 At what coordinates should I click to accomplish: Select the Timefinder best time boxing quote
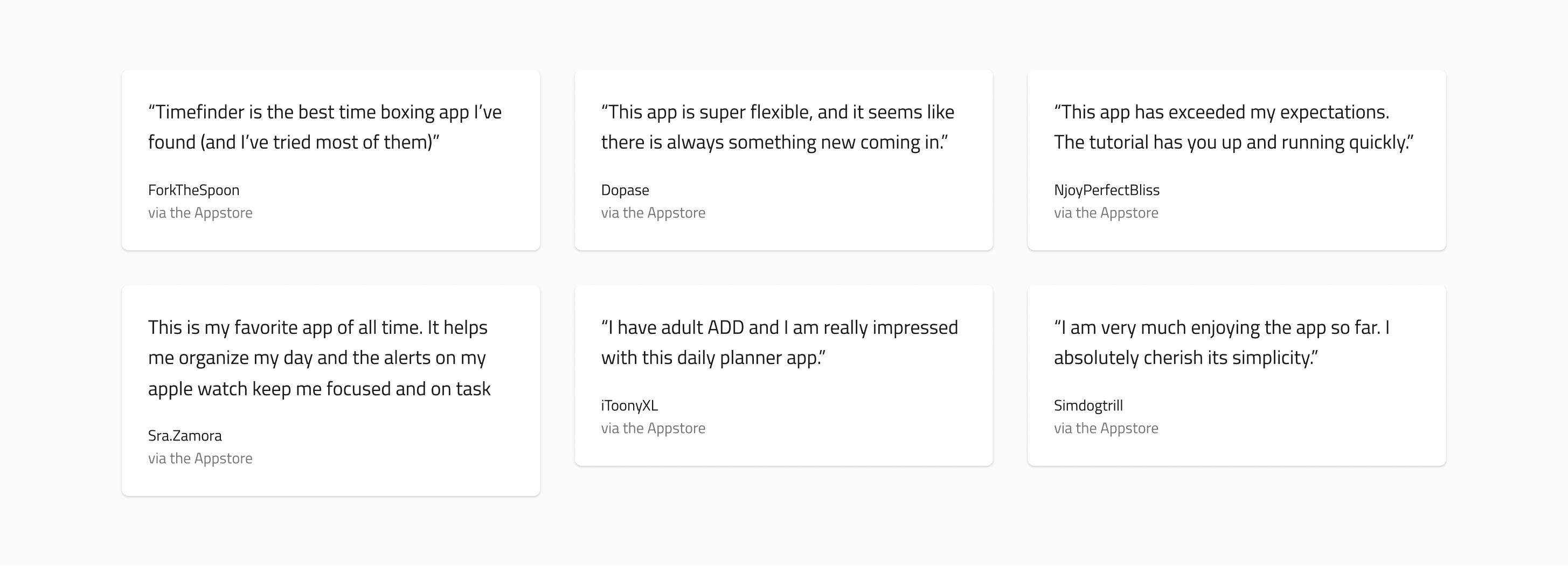[325, 127]
